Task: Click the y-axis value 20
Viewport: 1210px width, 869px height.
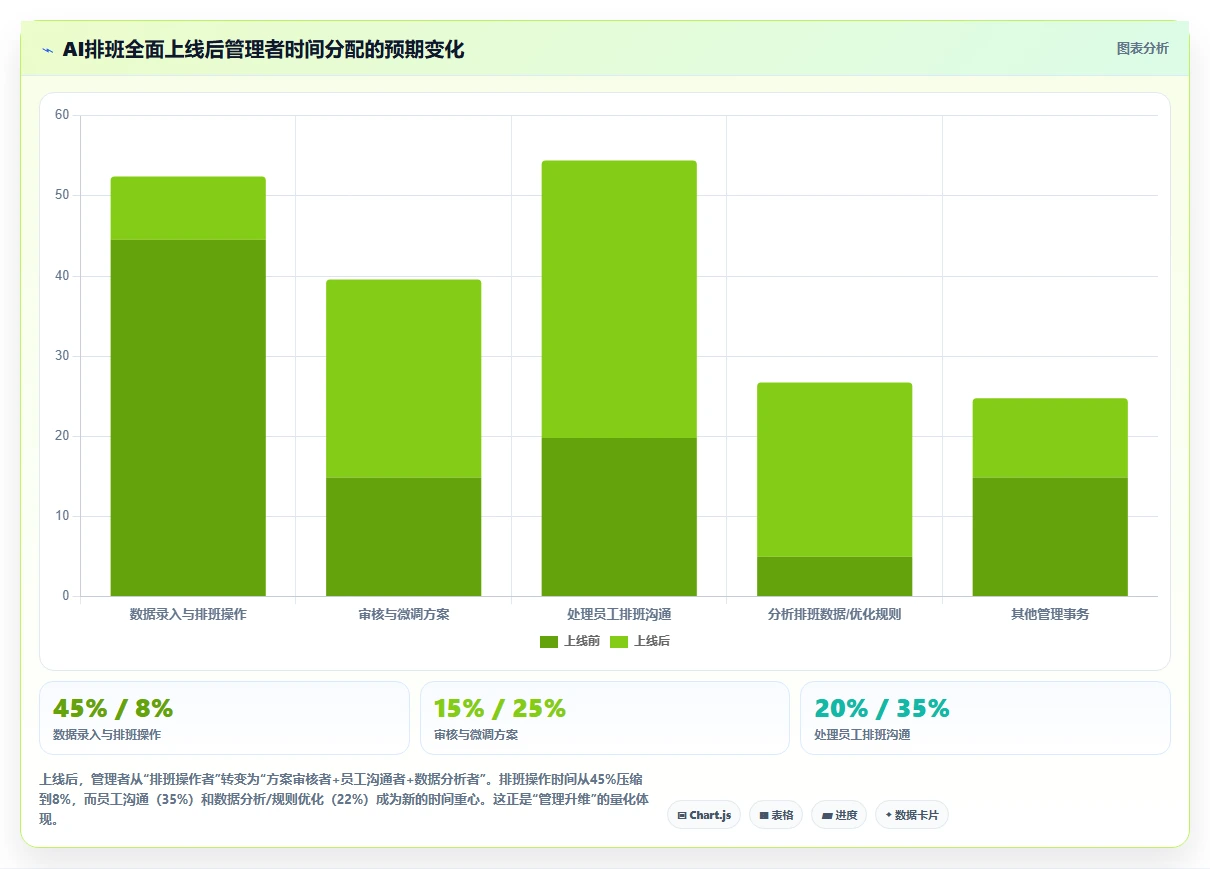Action: point(62,436)
